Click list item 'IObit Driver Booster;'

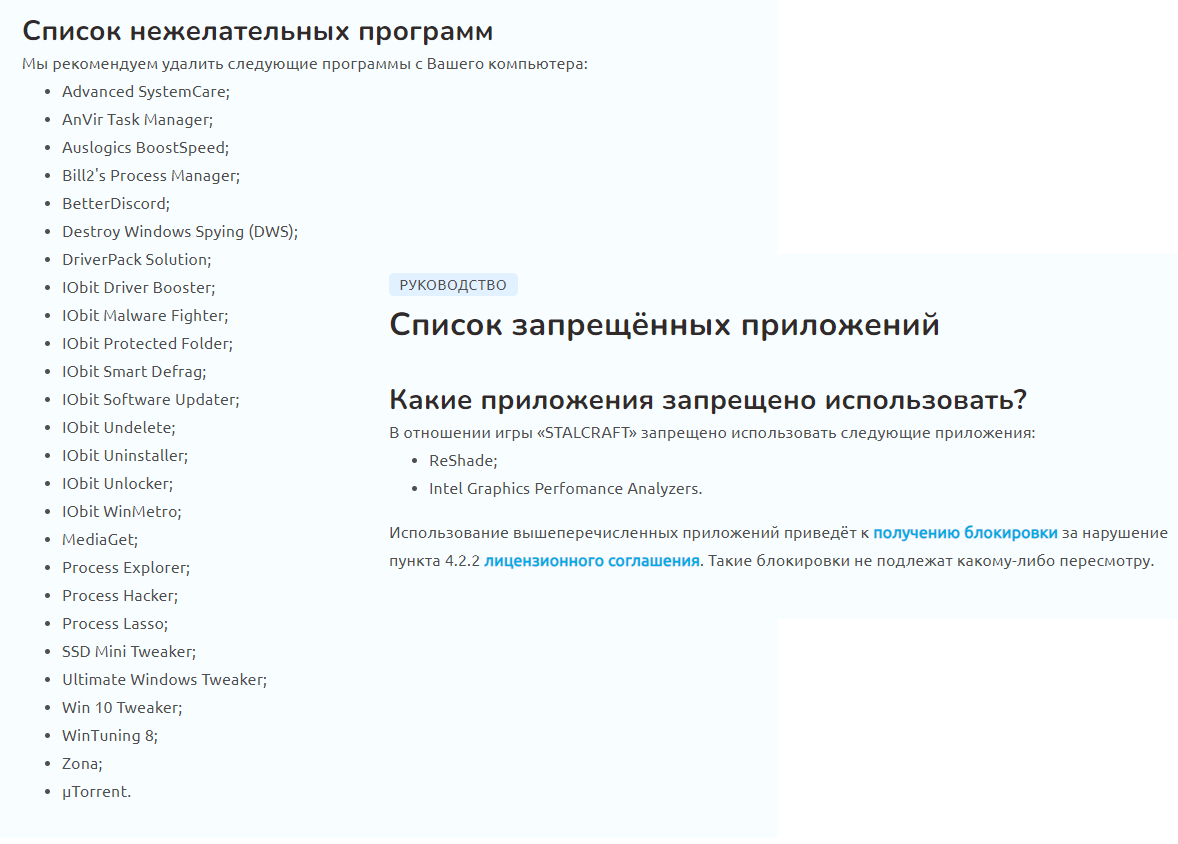[x=138, y=288]
